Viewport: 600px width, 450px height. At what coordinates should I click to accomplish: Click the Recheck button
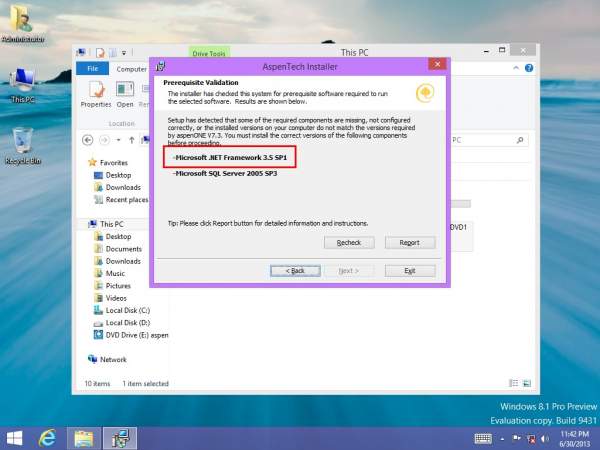click(x=349, y=243)
